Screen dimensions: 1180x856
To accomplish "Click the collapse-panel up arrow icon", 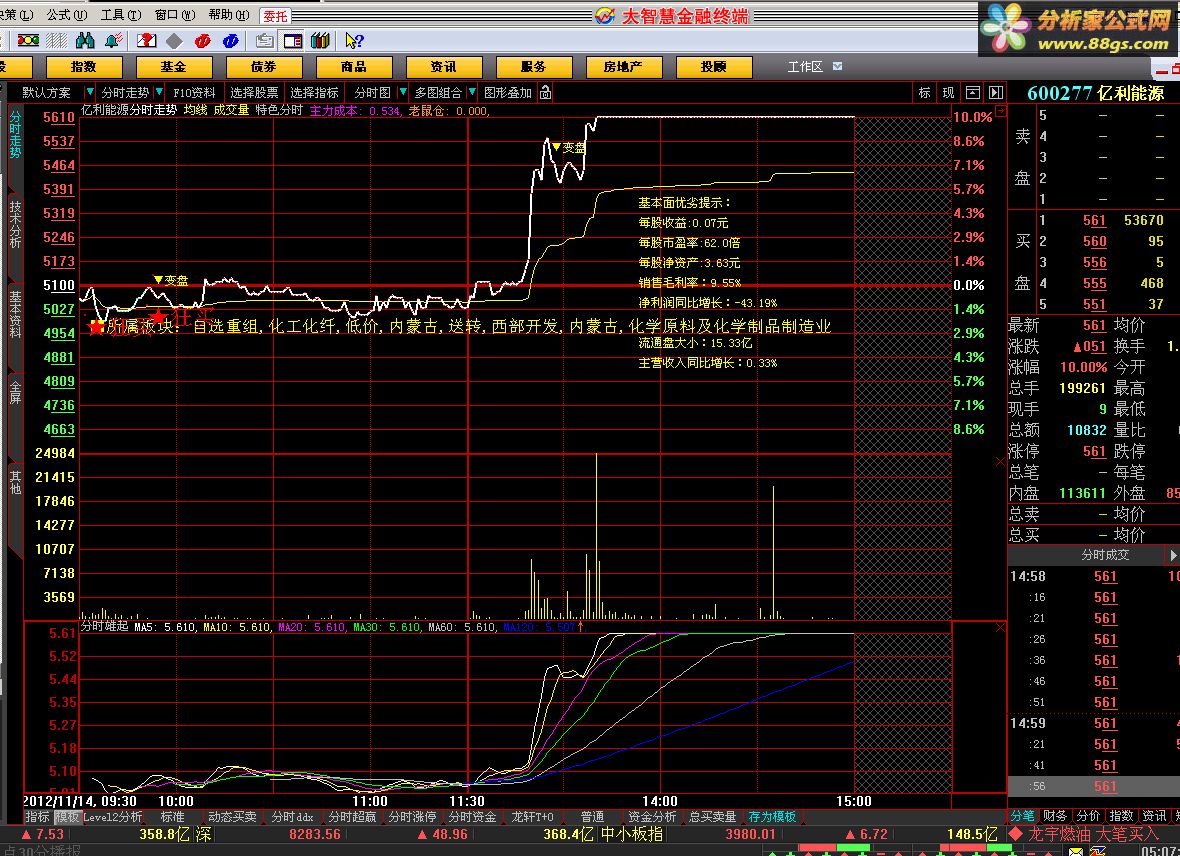I will pos(972,93).
